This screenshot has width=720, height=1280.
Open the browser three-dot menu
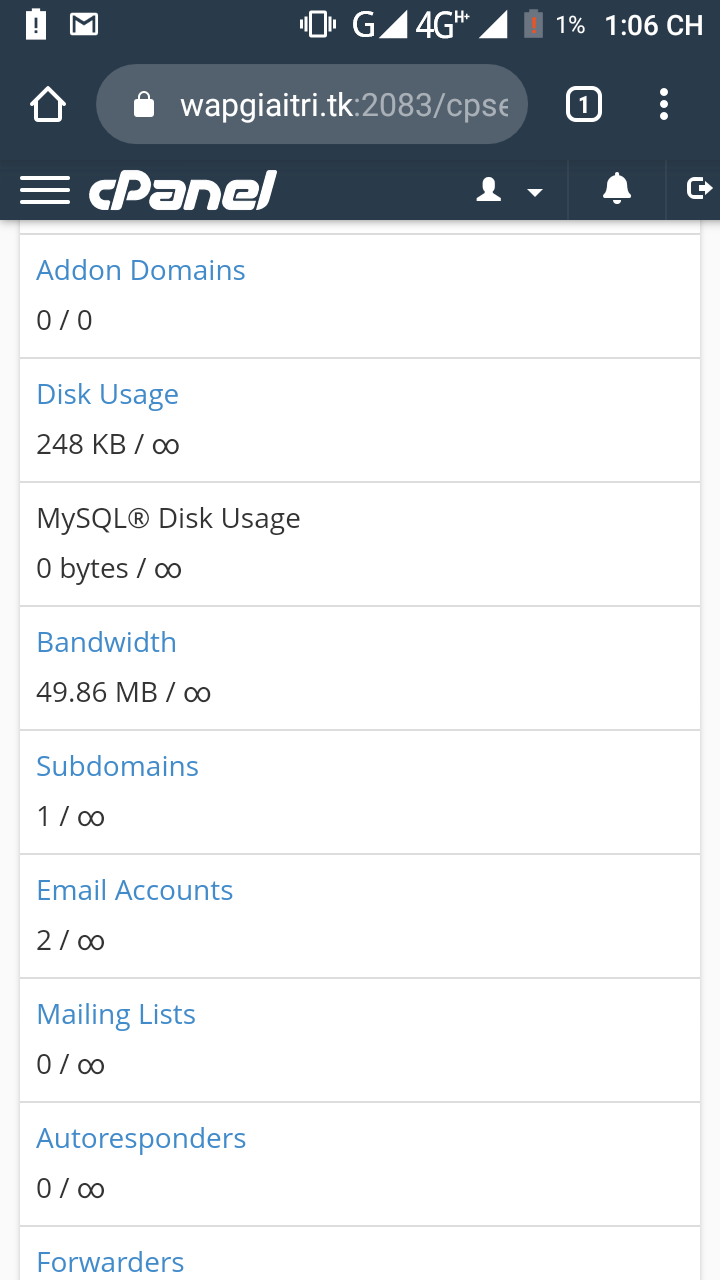tap(664, 104)
